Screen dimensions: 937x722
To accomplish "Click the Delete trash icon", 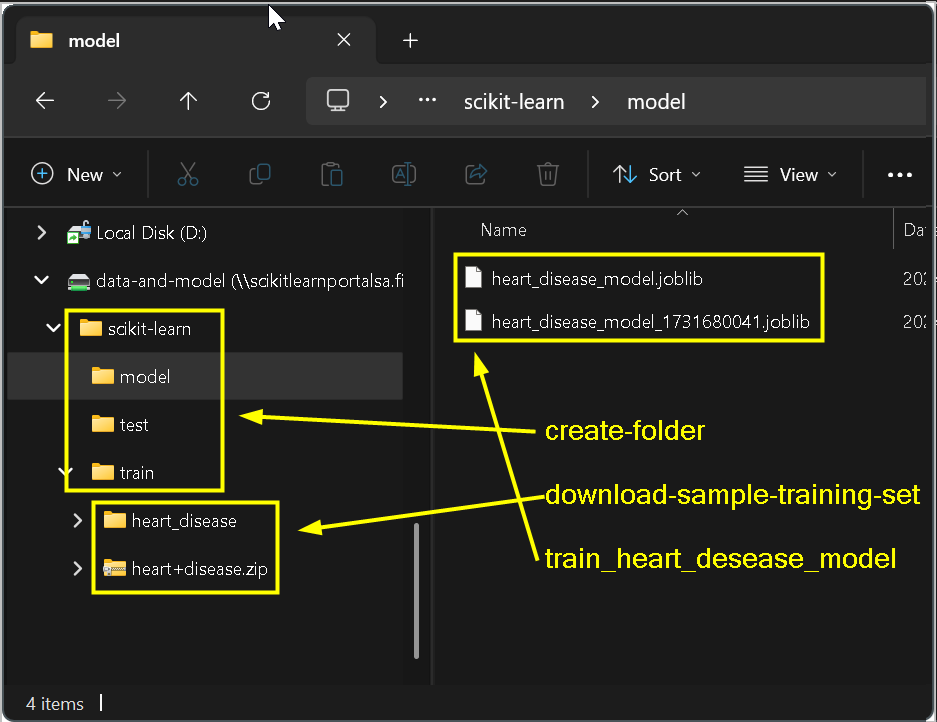I will point(547,175).
